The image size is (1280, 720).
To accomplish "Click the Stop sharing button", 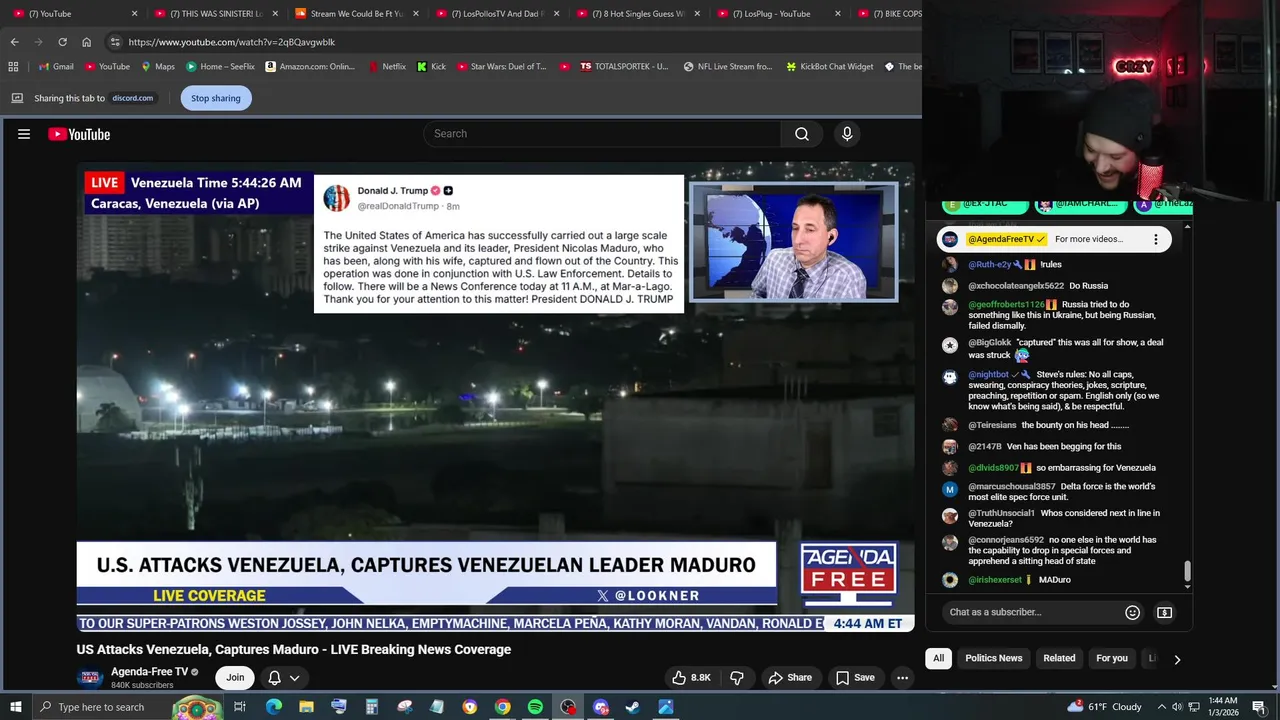I will [x=216, y=98].
